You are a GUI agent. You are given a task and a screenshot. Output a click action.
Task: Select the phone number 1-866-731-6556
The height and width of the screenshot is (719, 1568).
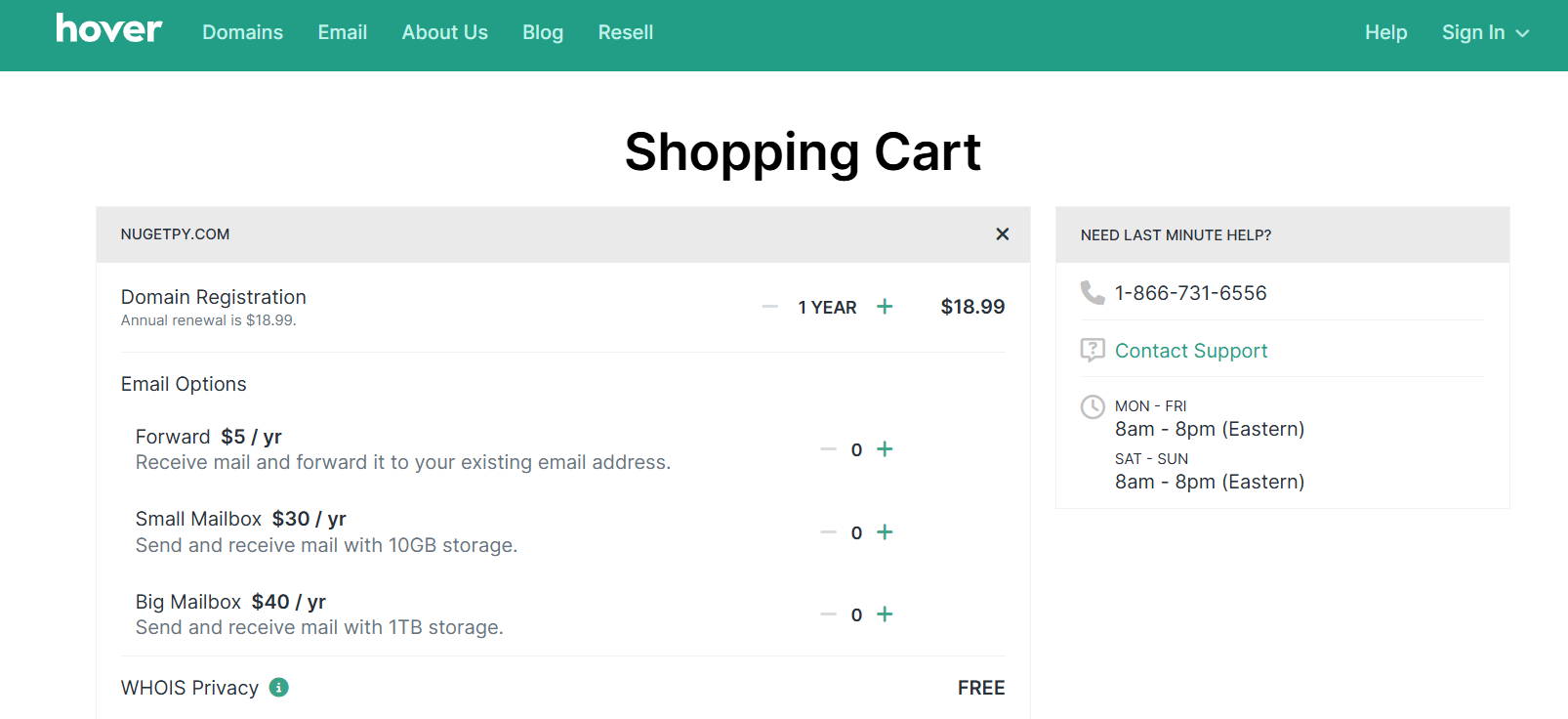(1191, 293)
